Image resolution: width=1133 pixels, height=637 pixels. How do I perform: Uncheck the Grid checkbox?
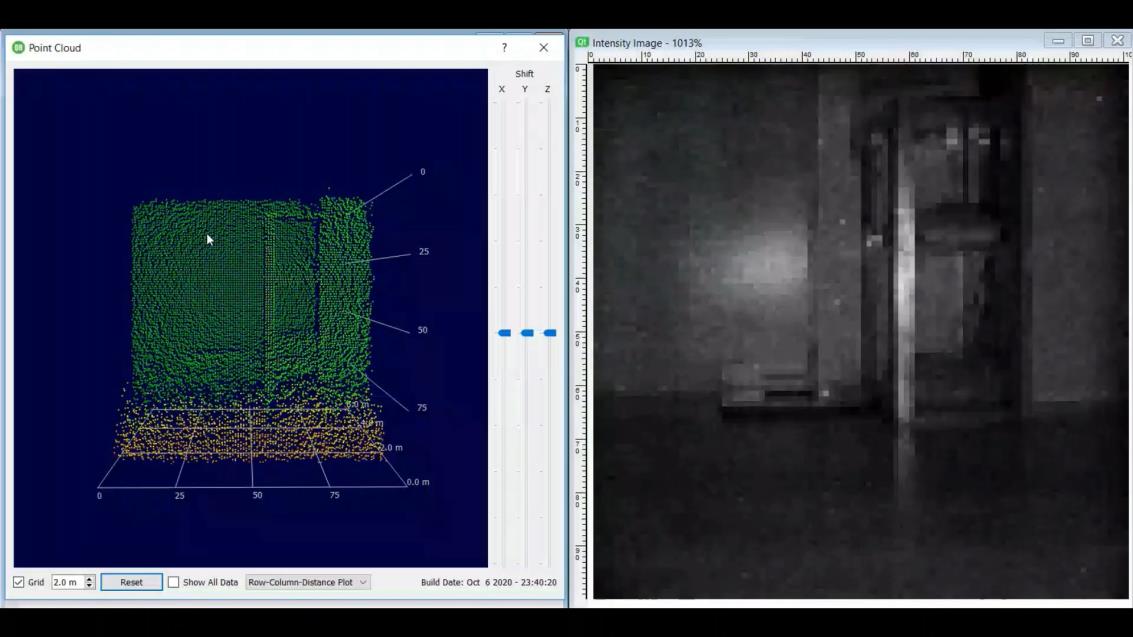click(19, 582)
